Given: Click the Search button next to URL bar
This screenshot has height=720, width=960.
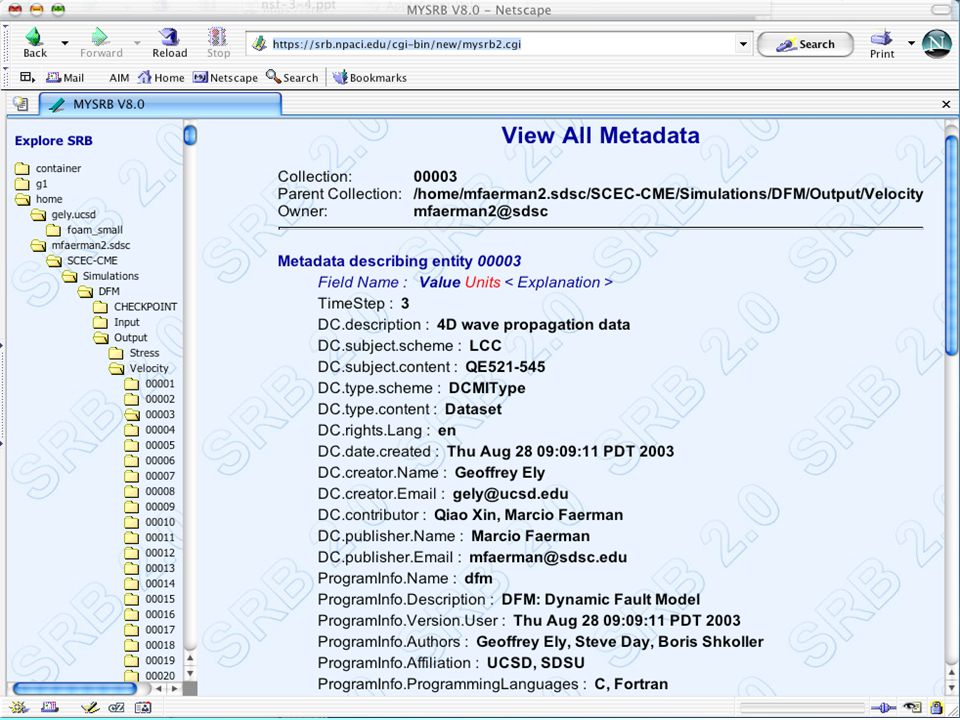Looking at the screenshot, I should coord(805,44).
